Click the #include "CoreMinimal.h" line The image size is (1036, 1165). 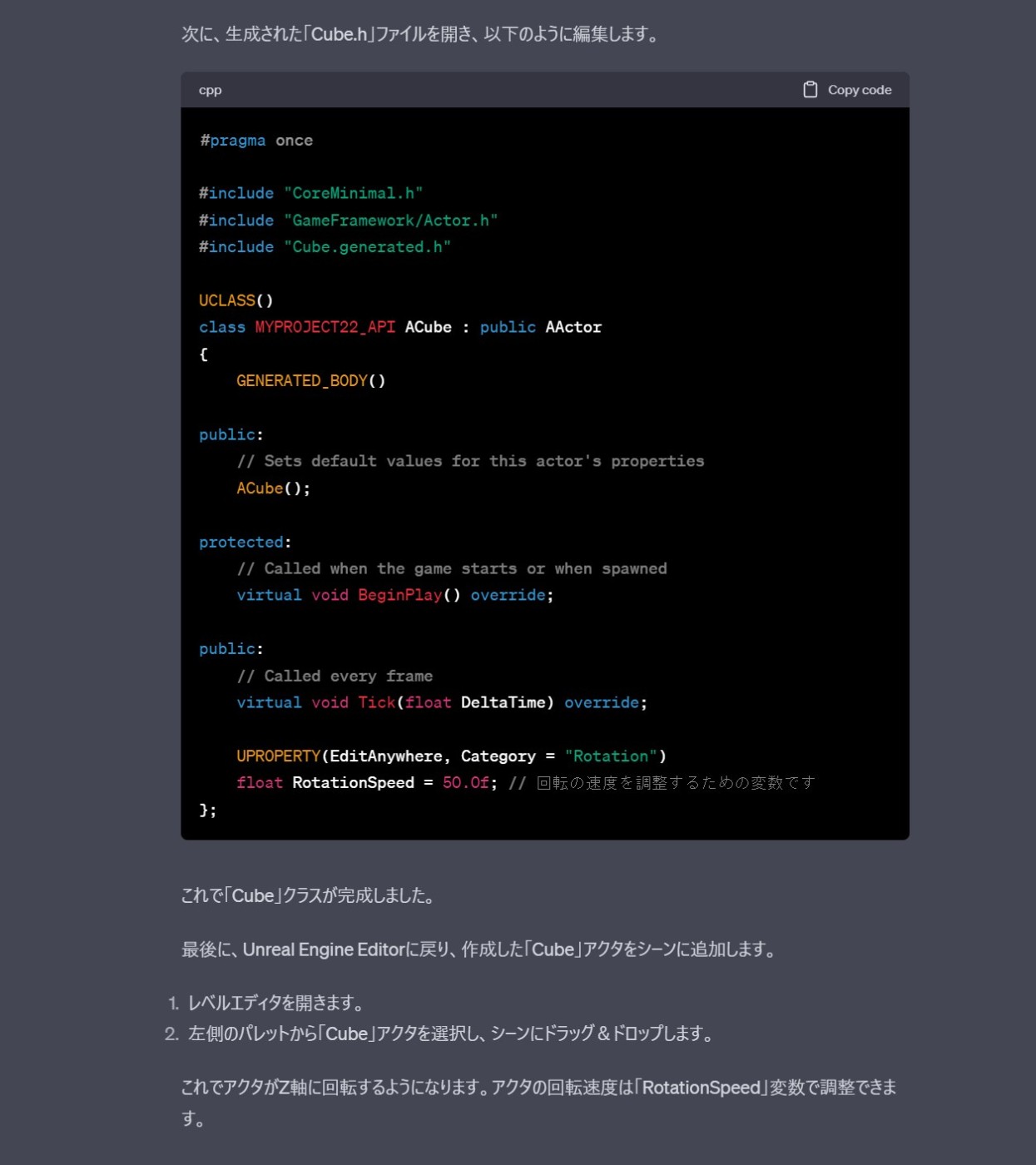[310, 193]
